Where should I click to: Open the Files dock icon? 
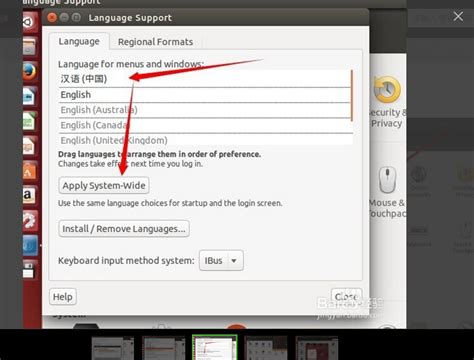pos(29,46)
